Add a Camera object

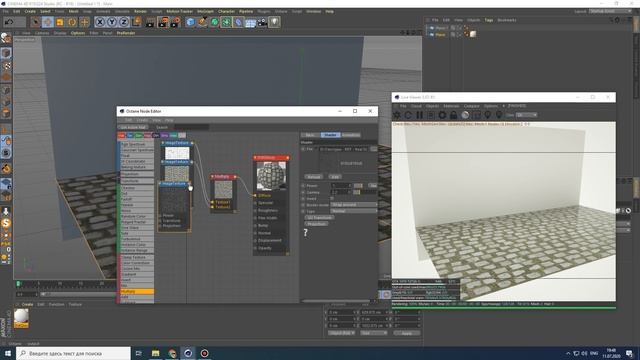coord(262,22)
